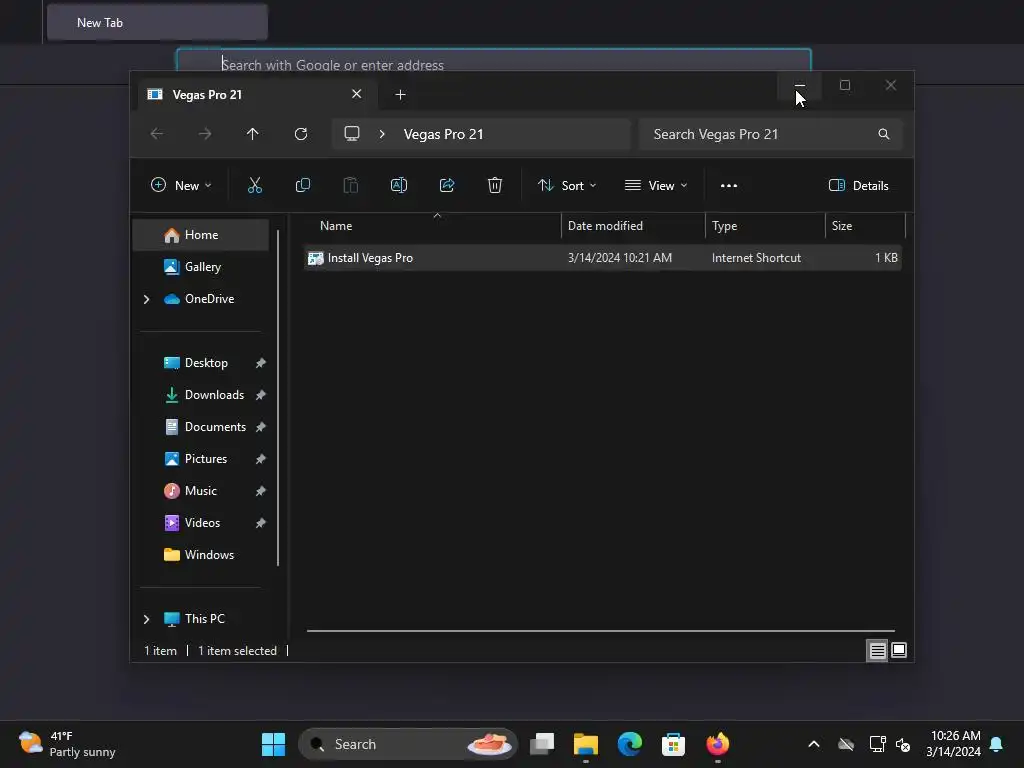
Task: Click the browser address bar behind Explorer
Action: pyautogui.click(x=494, y=60)
